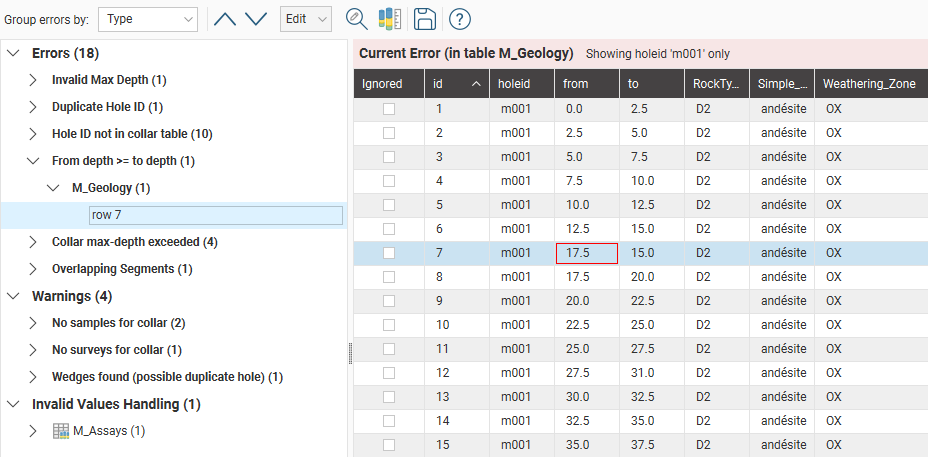This screenshot has width=928, height=457.
Task: Click the from cell showing 17.5 in row 7
Action: coord(586,253)
